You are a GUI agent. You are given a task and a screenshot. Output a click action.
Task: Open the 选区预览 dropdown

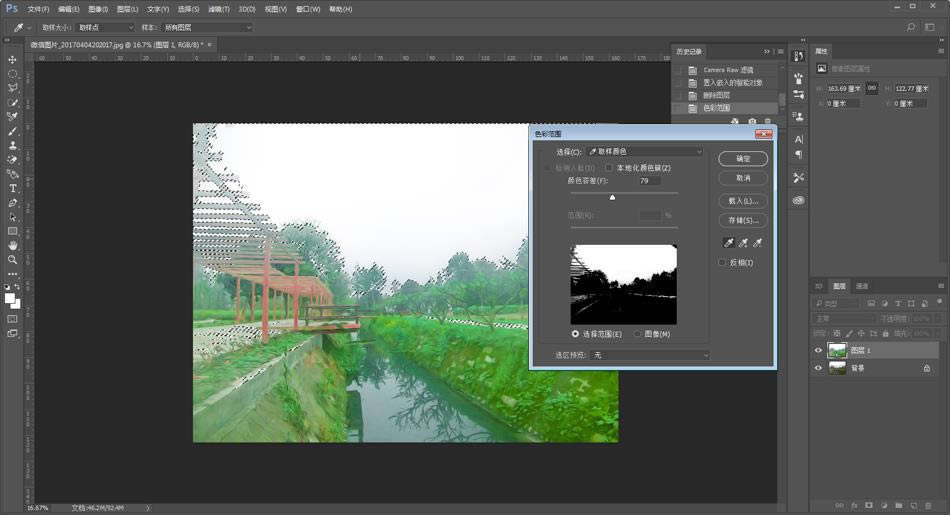[x=649, y=355]
